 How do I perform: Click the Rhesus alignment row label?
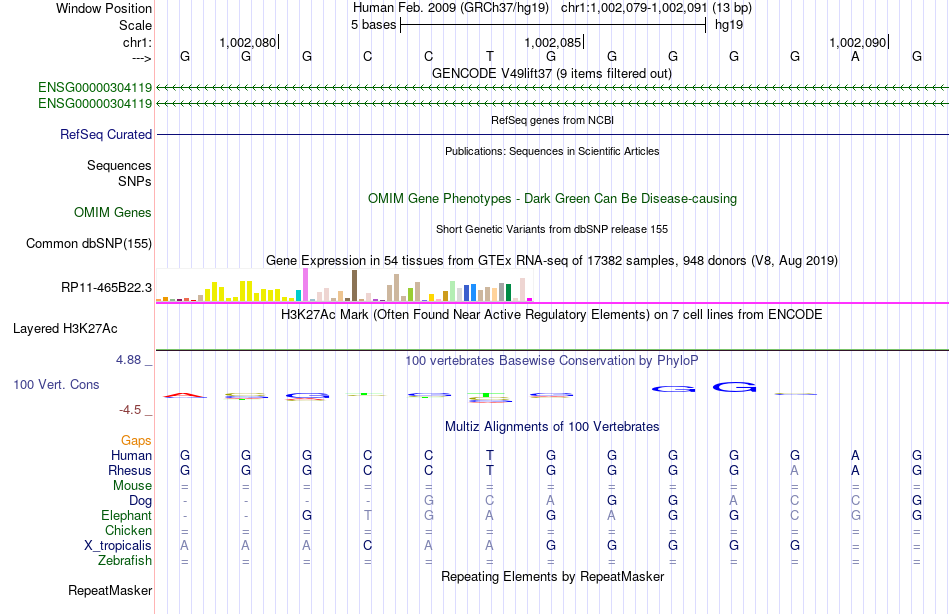coord(130,470)
